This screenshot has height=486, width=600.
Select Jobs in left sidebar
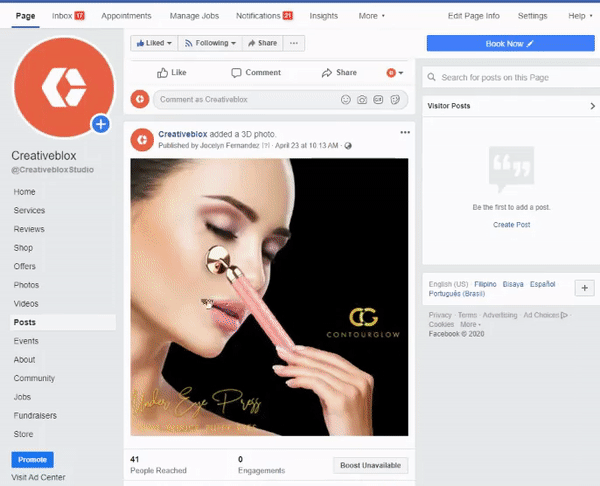[22, 397]
